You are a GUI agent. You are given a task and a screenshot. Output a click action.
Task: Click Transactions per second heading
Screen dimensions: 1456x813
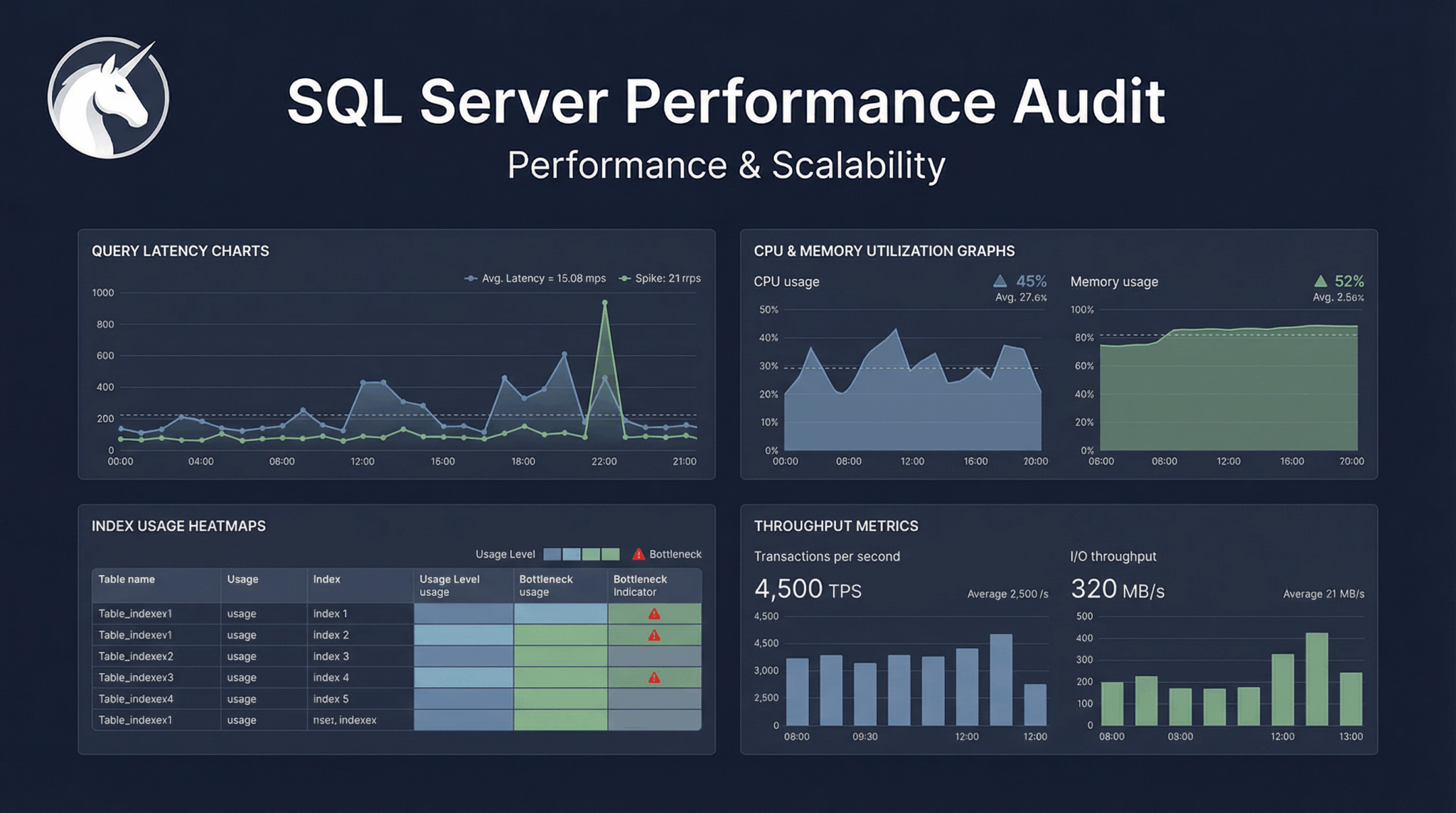(x=827, y=557)
